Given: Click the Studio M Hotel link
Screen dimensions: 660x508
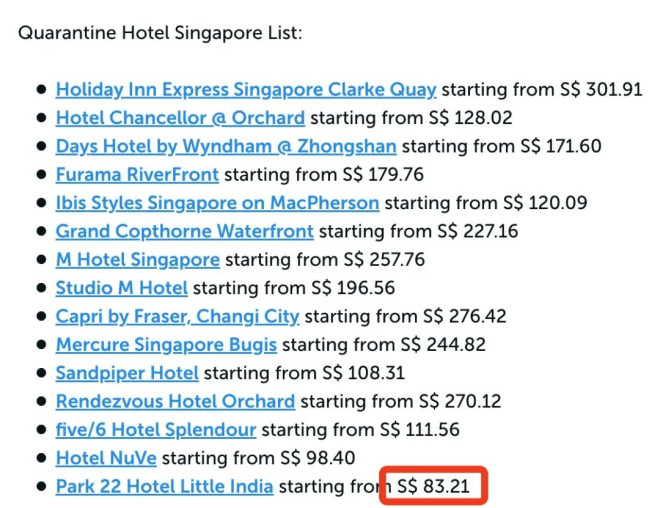Looking at the screenshot, I should [122, 288].
